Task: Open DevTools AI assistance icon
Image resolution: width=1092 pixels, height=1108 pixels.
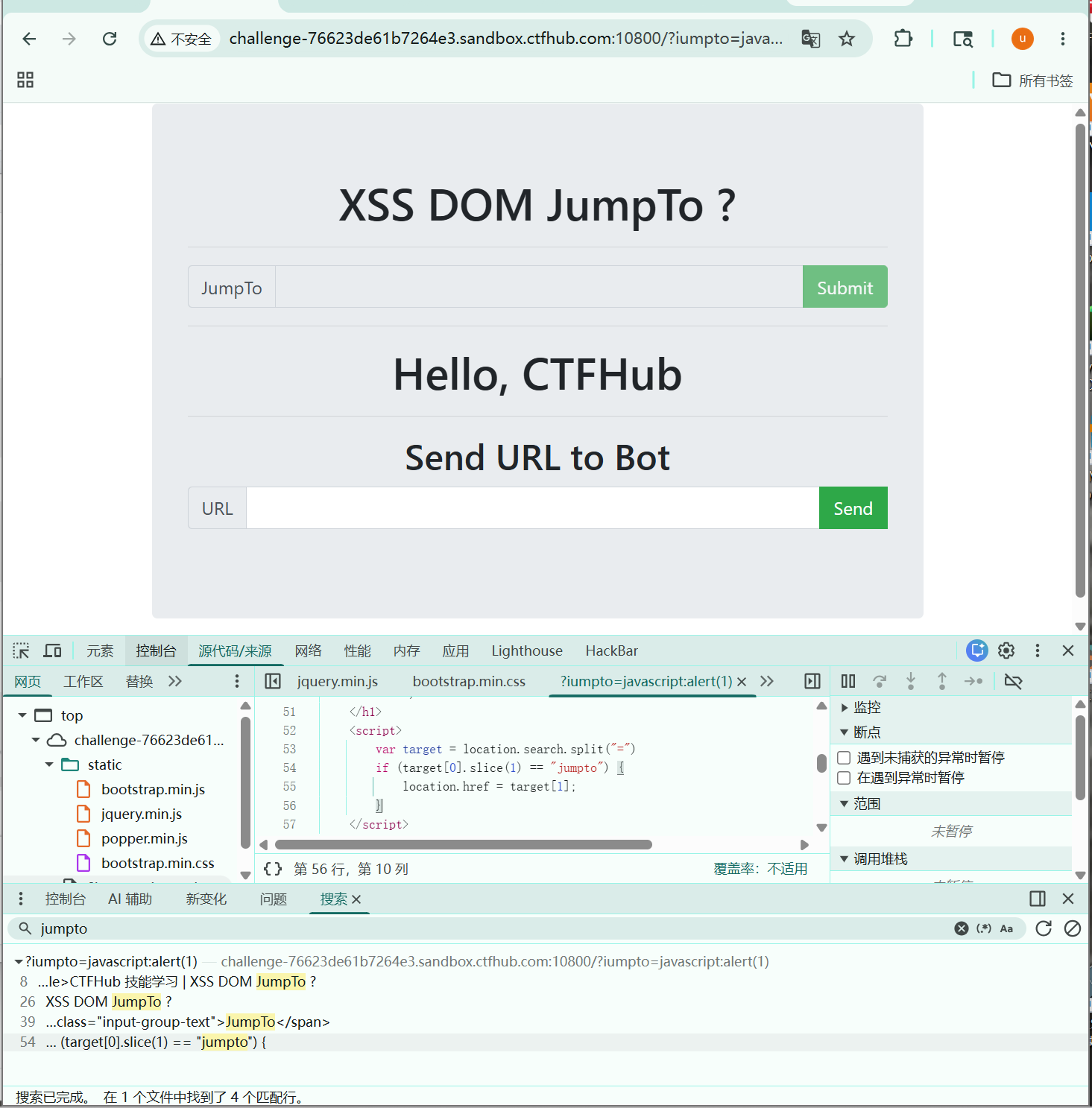Action: click(x=976, y=650)
